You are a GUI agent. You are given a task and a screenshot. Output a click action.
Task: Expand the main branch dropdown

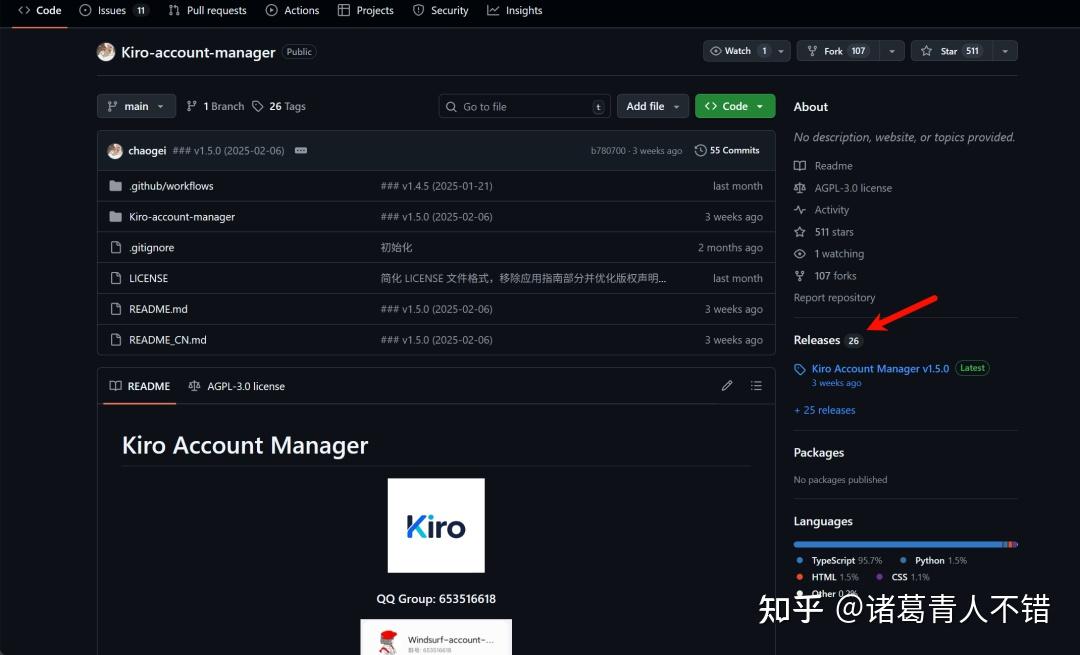(136, 106)
